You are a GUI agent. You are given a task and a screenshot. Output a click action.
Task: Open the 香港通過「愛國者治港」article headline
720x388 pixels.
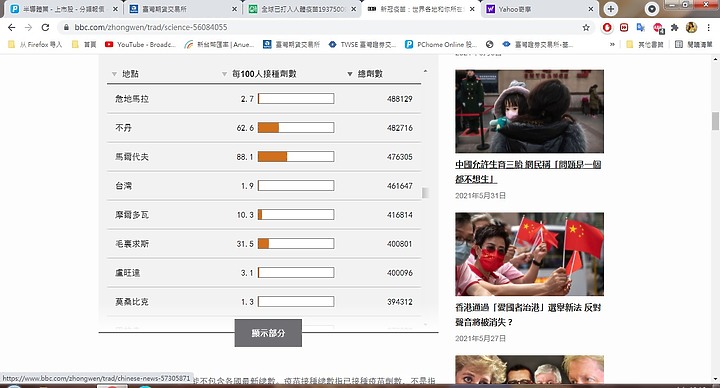tap(528, 315)
